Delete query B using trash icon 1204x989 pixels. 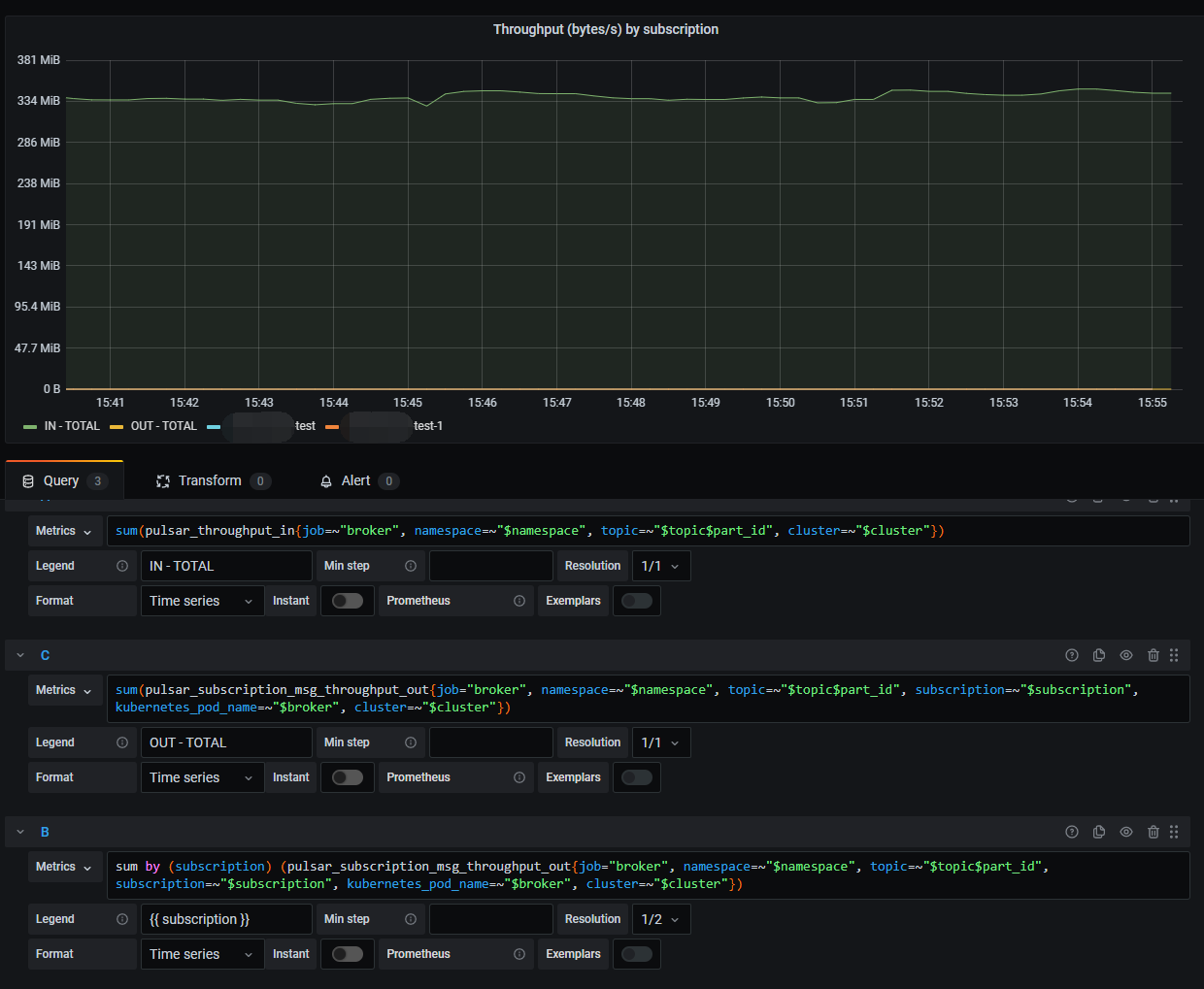(x=1154, y=832)
